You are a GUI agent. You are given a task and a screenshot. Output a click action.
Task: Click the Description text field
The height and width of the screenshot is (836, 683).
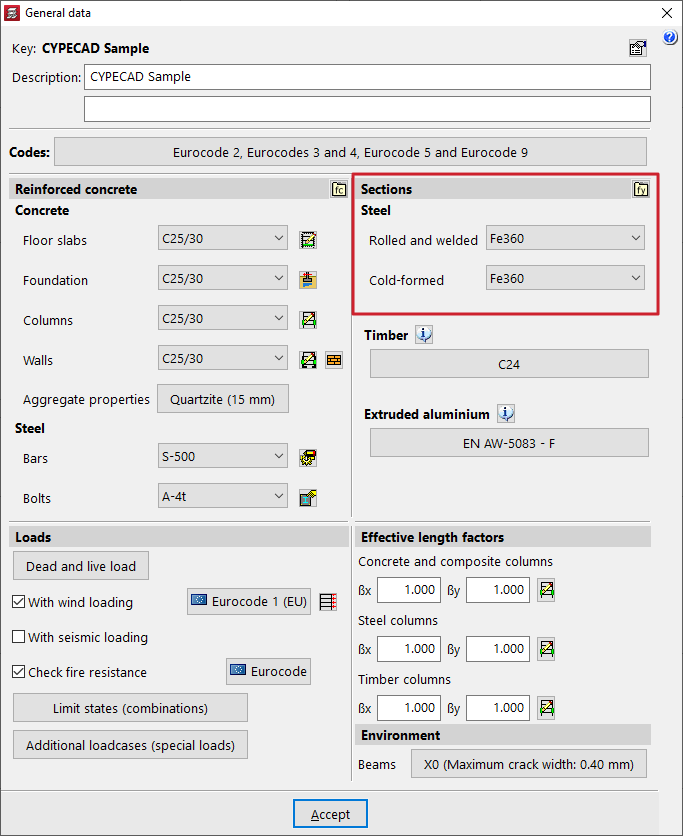(x=367, y=77)
